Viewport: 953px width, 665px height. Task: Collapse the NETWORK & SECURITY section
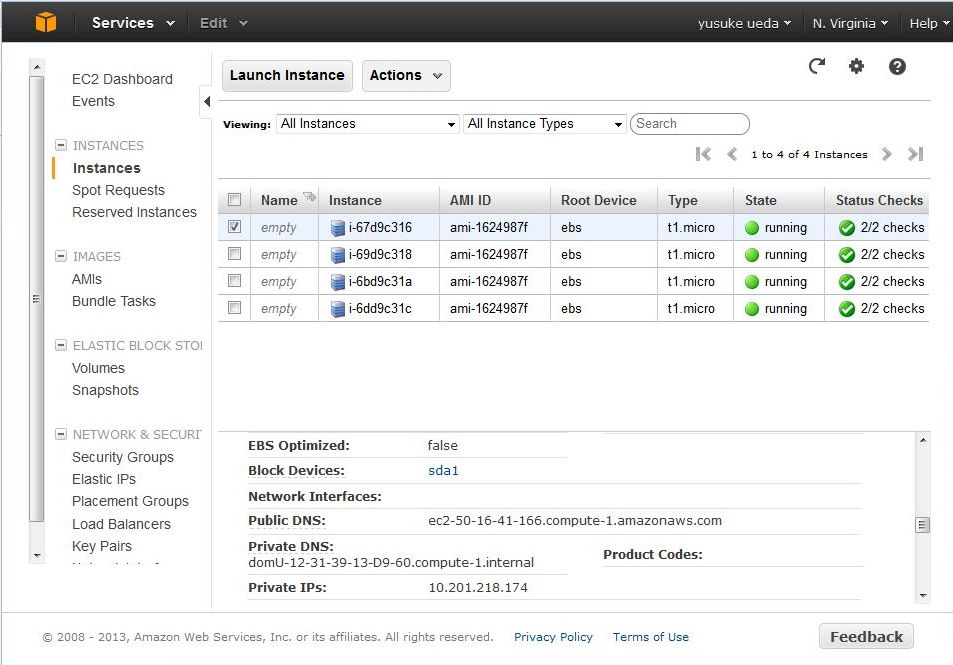61,434
